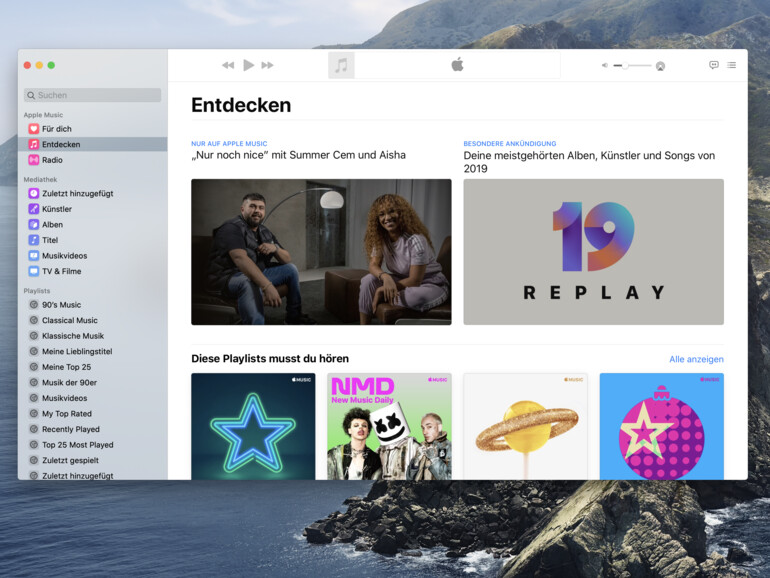Viewport: 770px width, 578px height.
Task: Select the My Top Rated playlist
Action: pyautogui.click(x=93, y=413)
